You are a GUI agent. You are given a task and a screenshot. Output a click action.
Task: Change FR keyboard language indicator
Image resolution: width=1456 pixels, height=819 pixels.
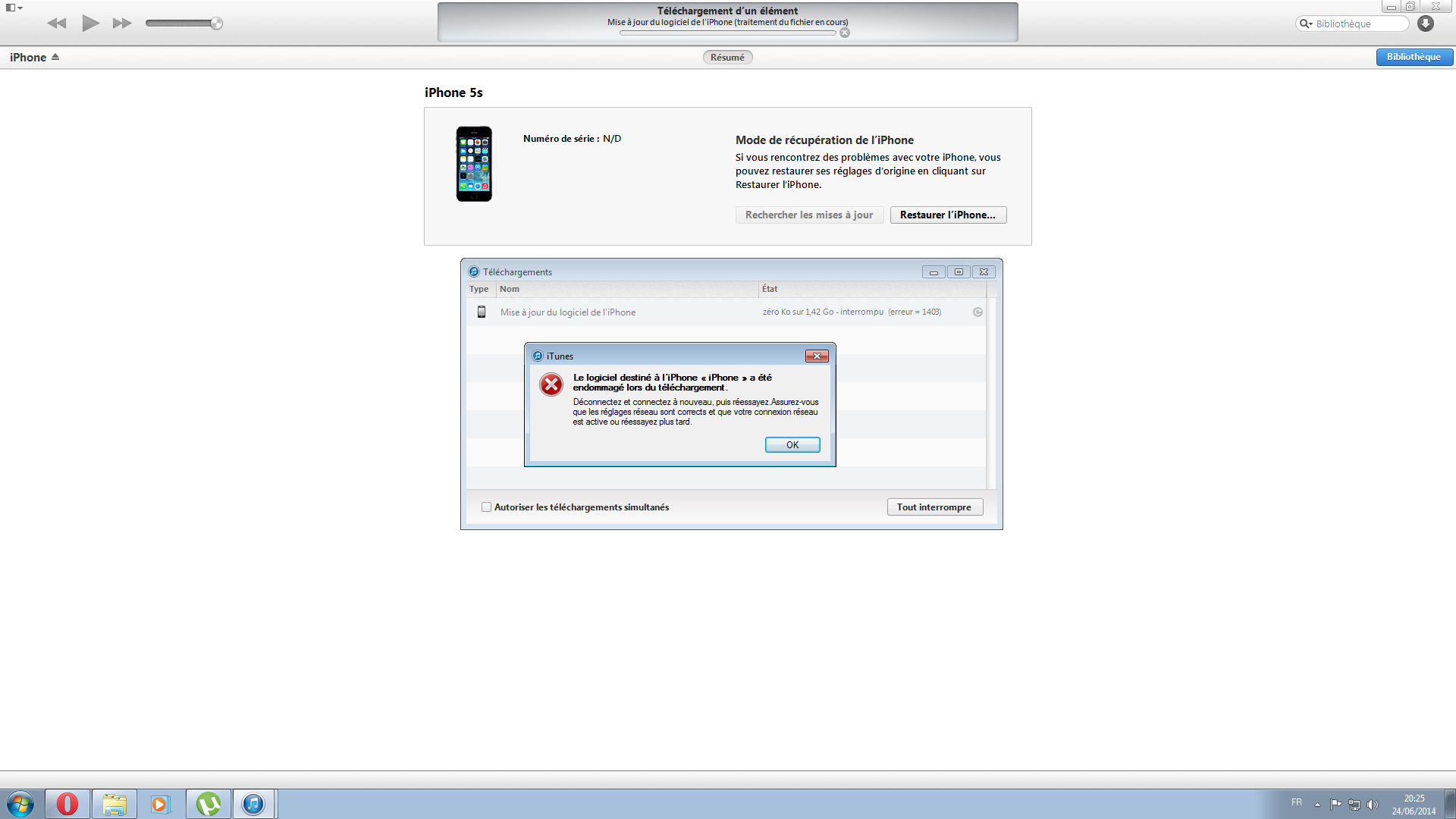click(1297, 802)
